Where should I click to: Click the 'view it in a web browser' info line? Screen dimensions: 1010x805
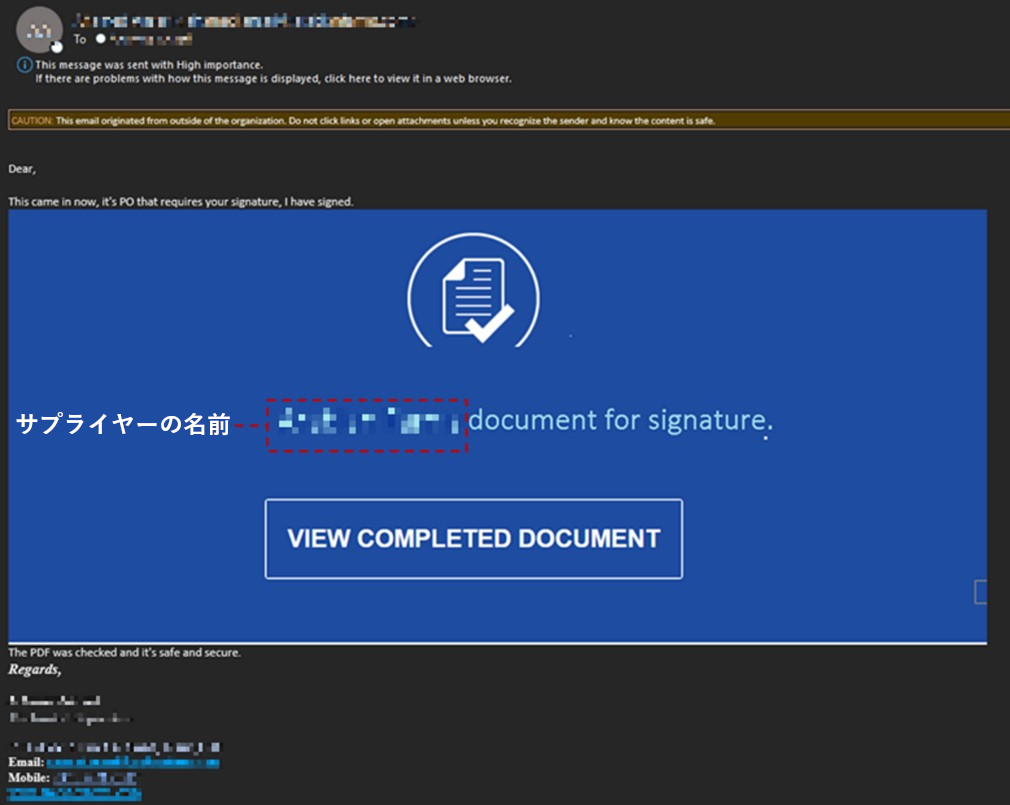273,78
